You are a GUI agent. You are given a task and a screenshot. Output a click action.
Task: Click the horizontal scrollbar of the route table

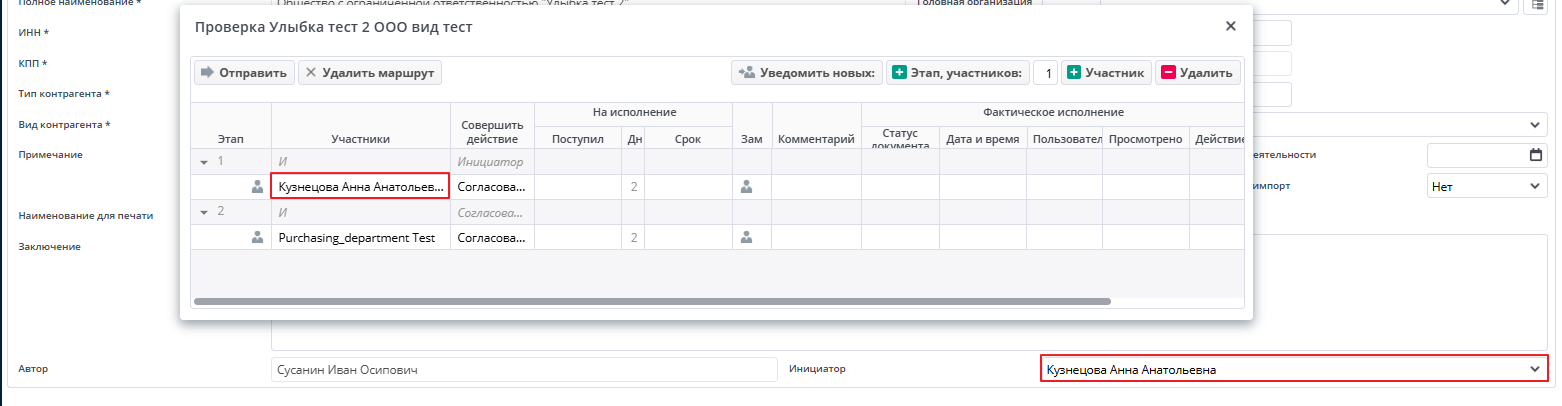[x=652, y=300]
